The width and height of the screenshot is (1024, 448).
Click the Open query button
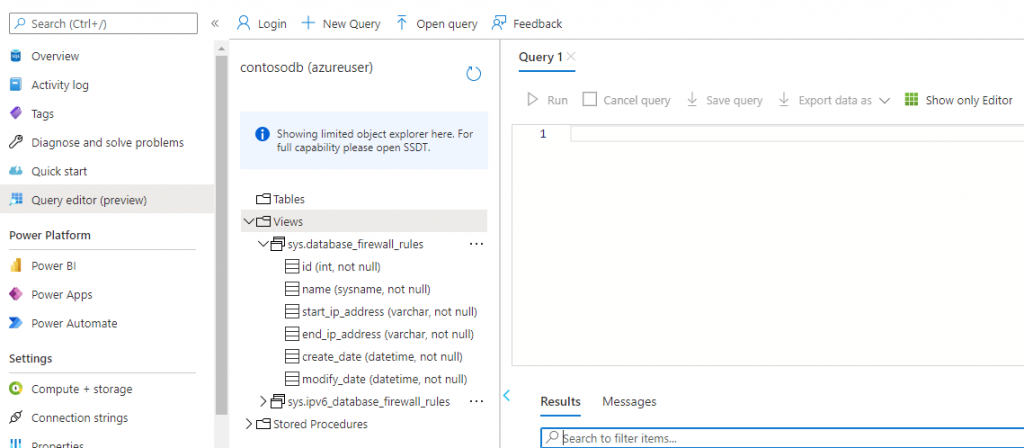click(436, 23)
